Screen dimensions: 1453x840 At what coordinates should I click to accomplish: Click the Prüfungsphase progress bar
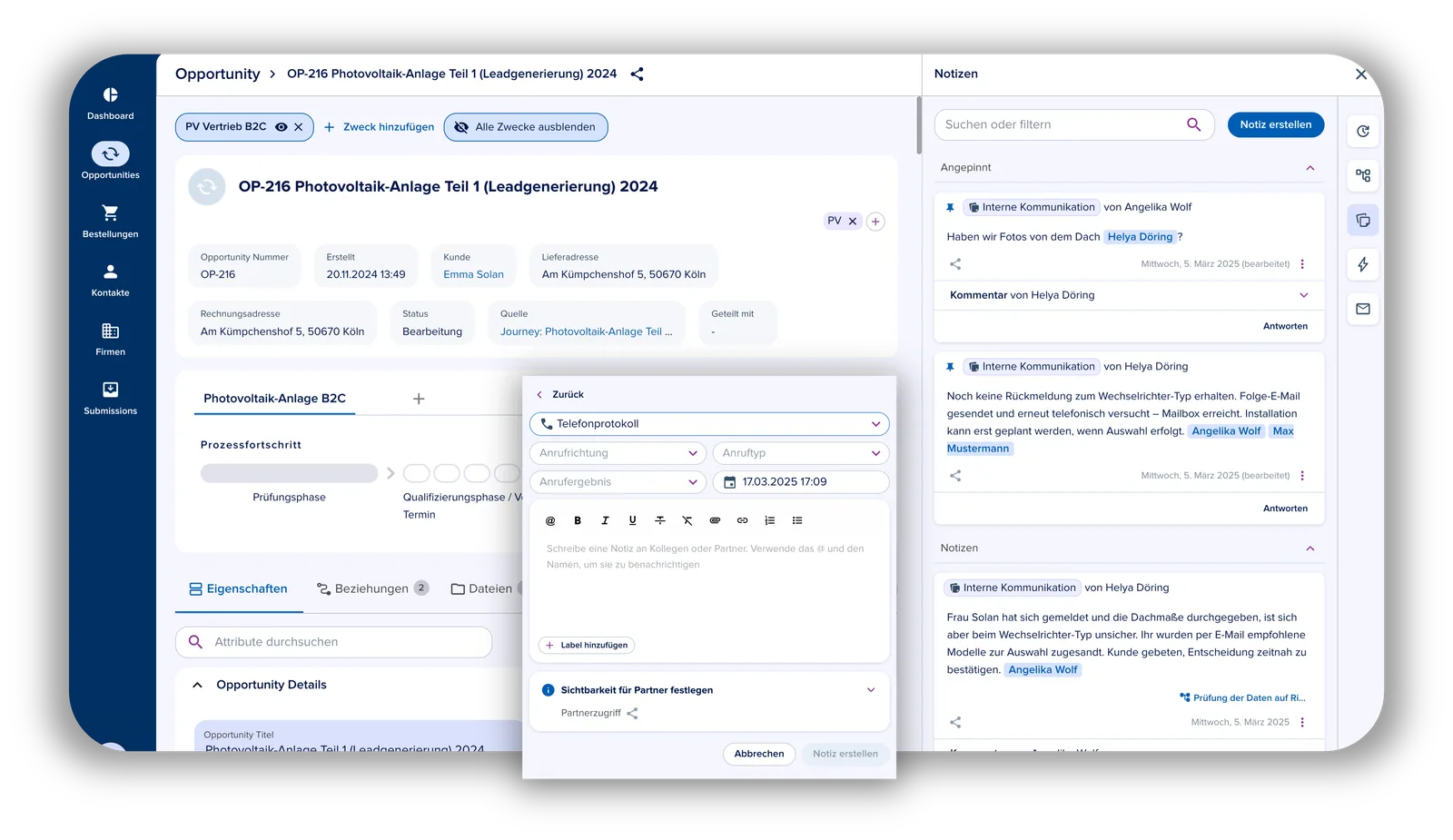289,473
